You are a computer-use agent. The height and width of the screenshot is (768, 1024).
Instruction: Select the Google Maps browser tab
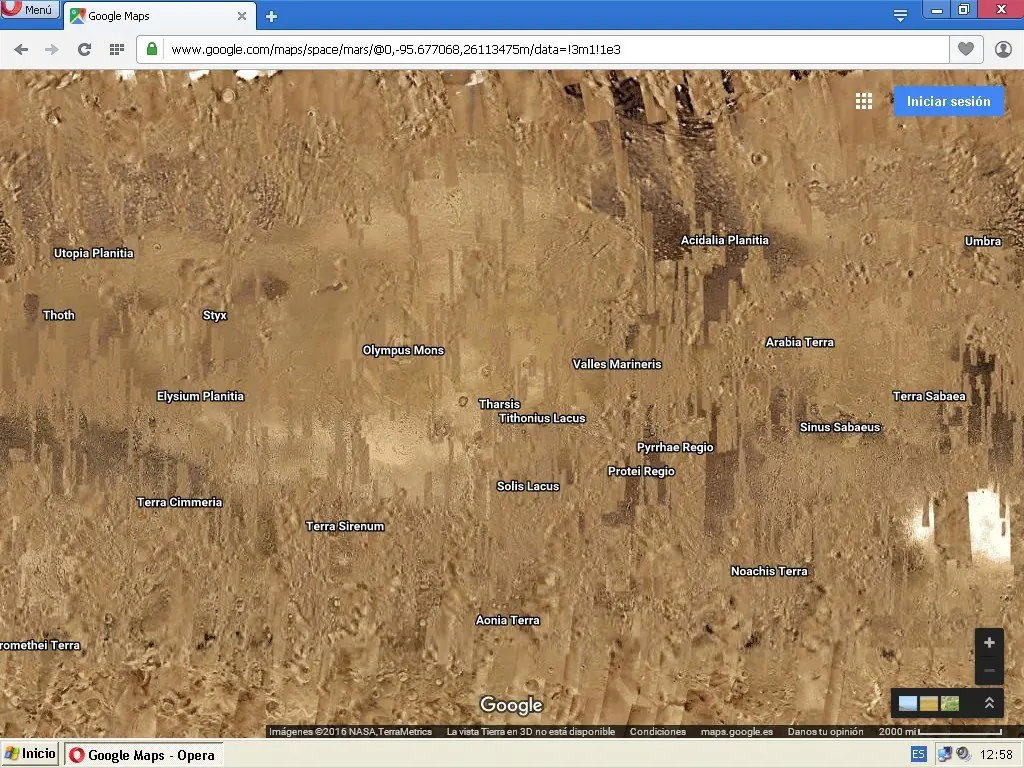point(159,16)
